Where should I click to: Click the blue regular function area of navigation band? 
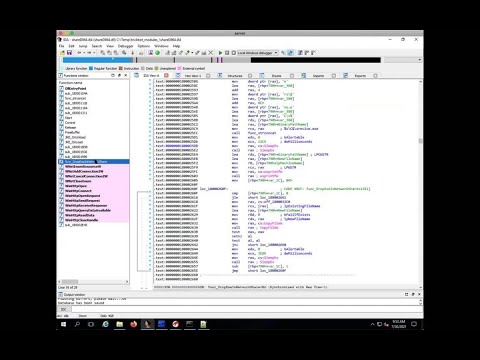click(98, 60)
